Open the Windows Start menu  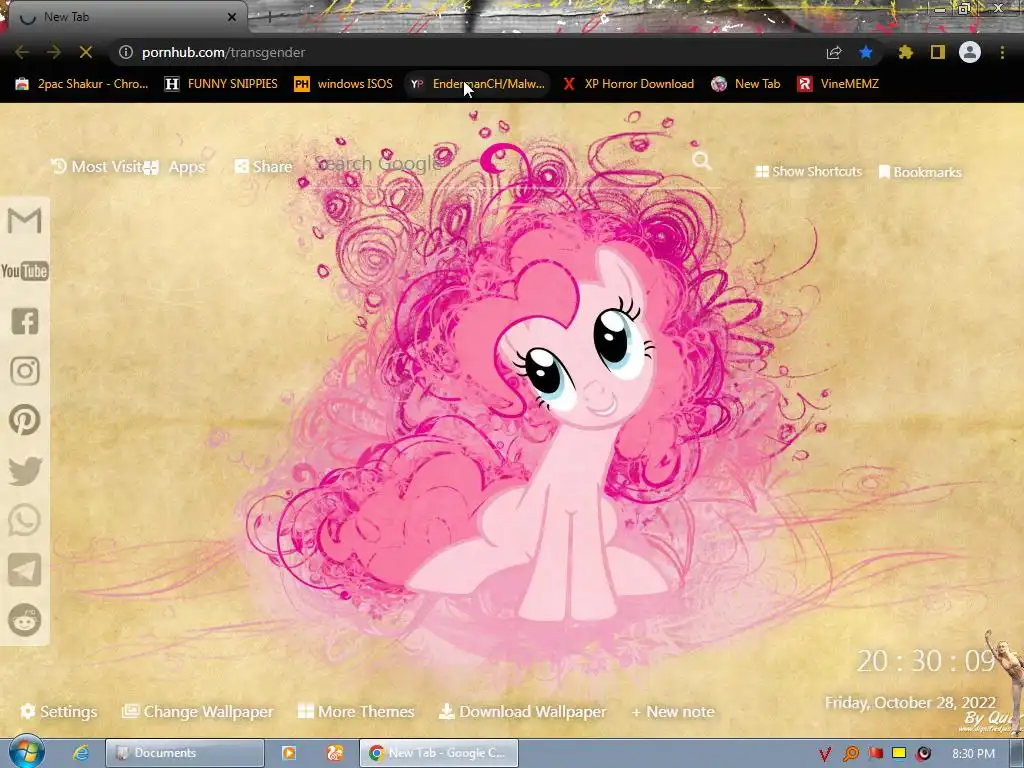pyautogui.click(x=26, y=752)
